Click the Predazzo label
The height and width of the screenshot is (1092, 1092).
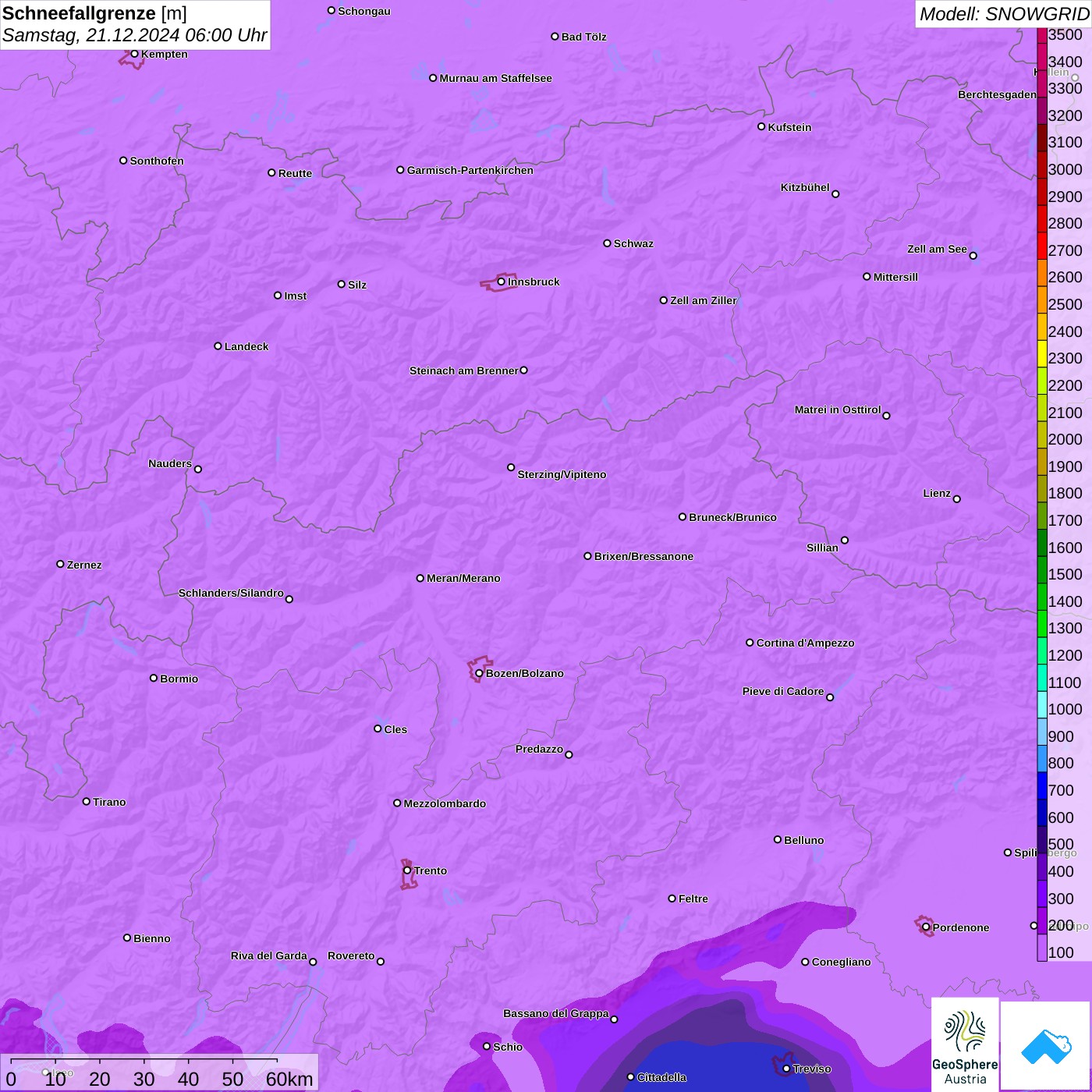[x=539, y=749]
